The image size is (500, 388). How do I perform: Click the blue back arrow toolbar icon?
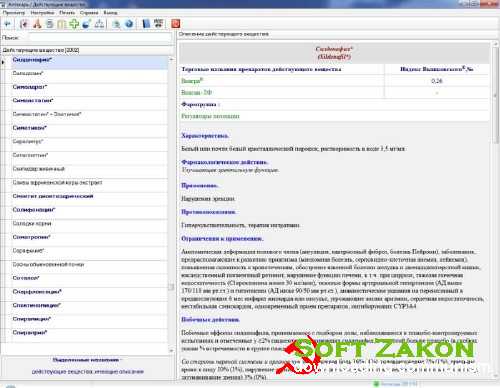(7, 24)
